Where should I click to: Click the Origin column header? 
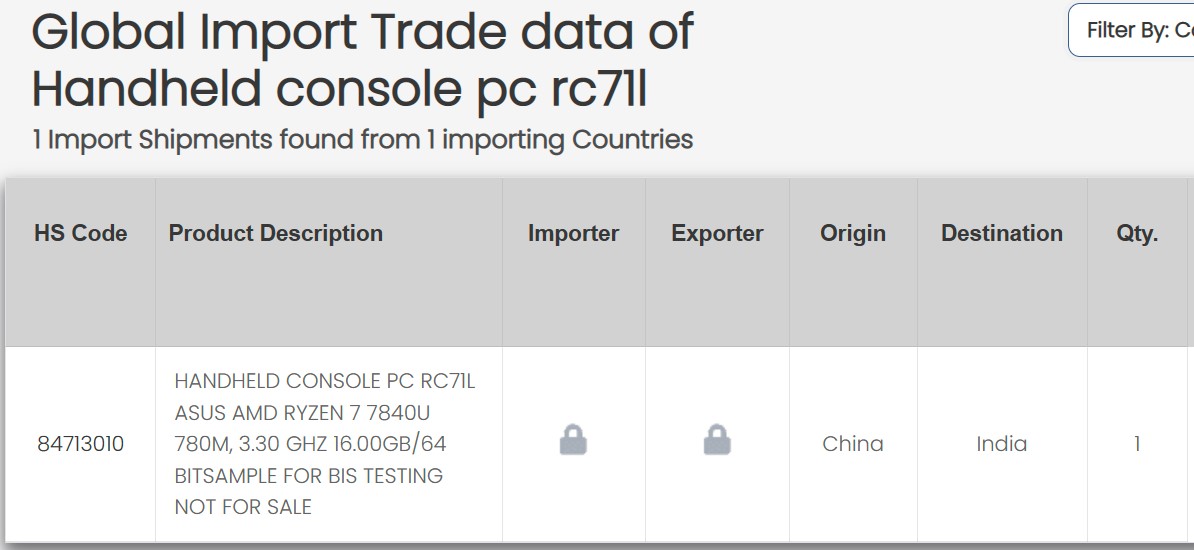point(853,233)
